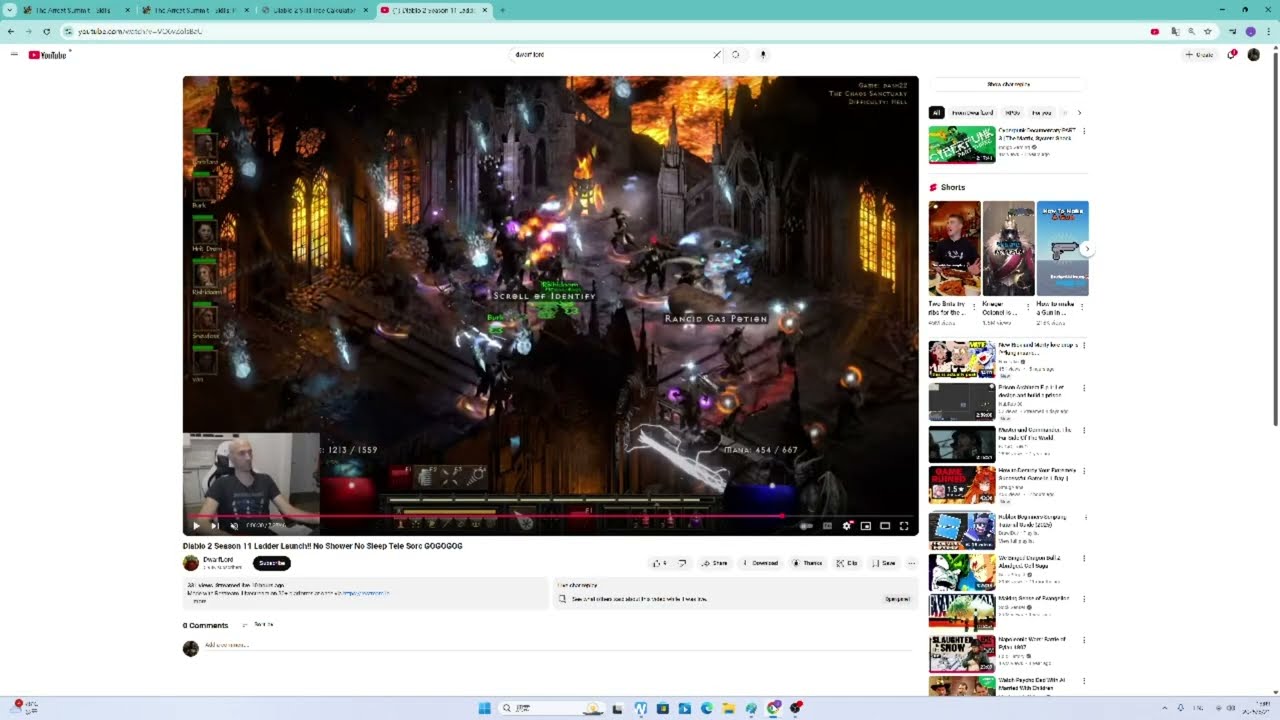This screenshot has width=1280, height=720.
Task: Toggle theater mode on the player
Action: click(x=885, y=525)
